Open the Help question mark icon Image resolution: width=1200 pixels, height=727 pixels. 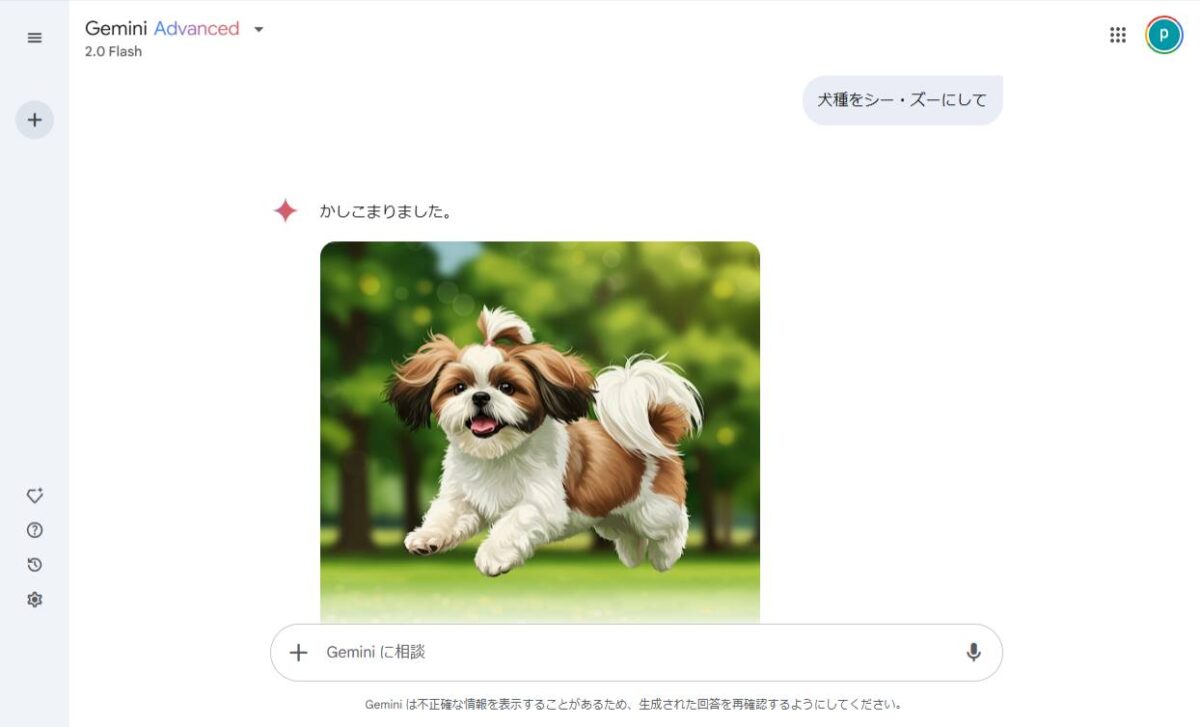pyautogui.click(x=35, y=530)
